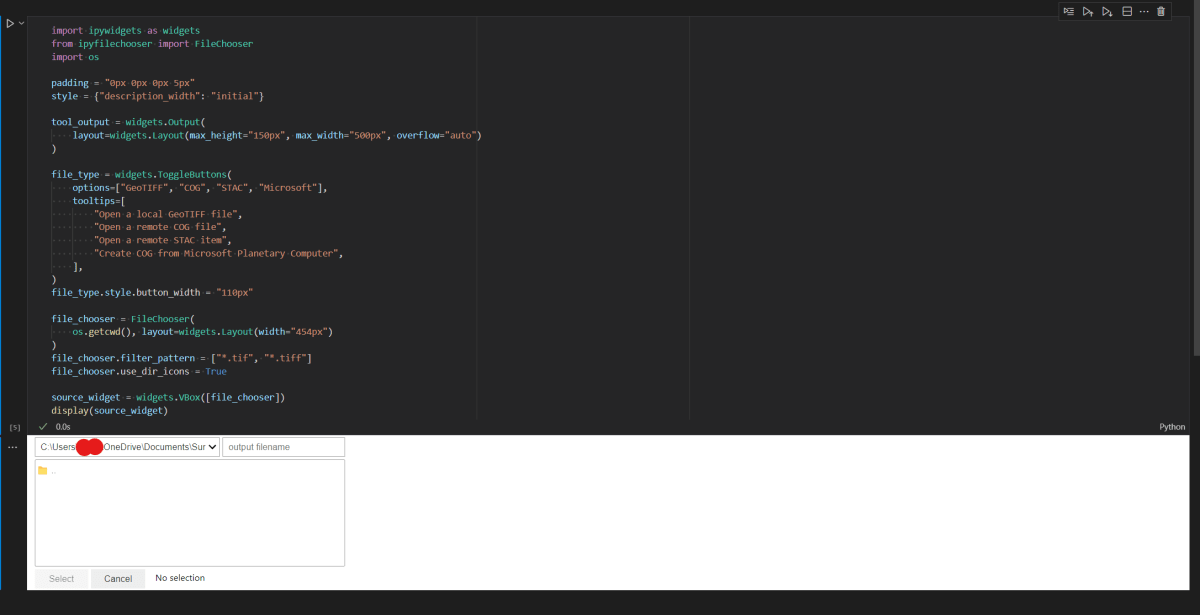This screenshot has height=615, width=1200.
Task: Open more cell actions from the toolbar ellipsis
Action: (1144, 11)
